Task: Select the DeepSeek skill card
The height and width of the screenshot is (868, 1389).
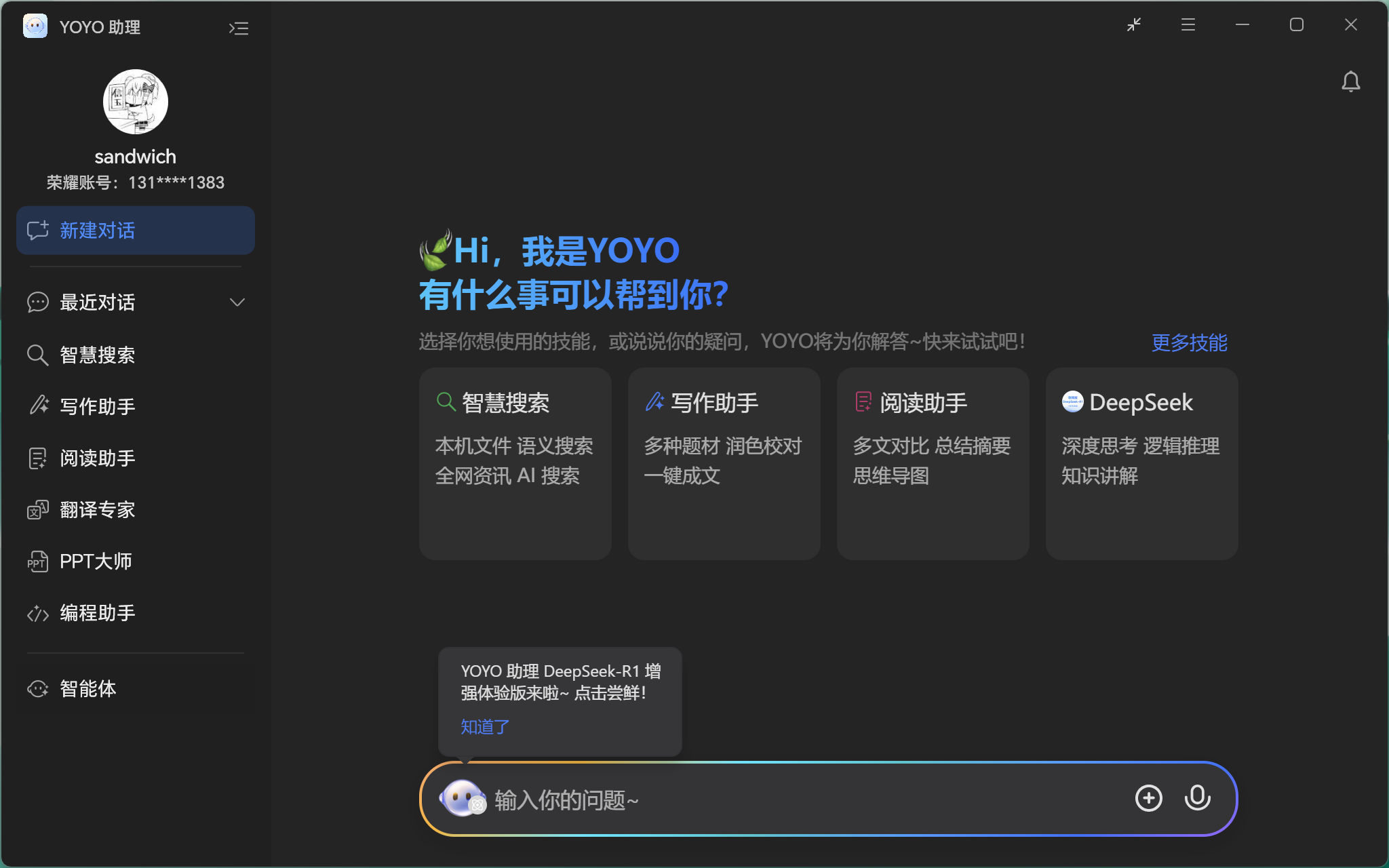Action: click(x=1142, y=464)
